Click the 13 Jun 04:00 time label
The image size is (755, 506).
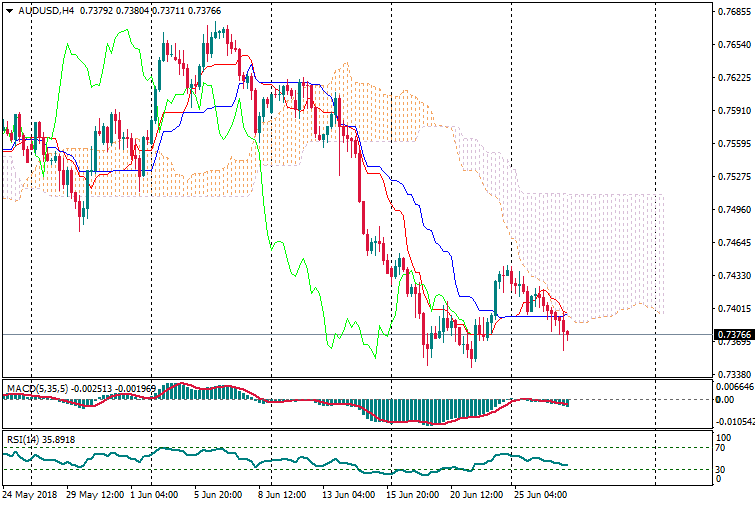tap(347, 494)
